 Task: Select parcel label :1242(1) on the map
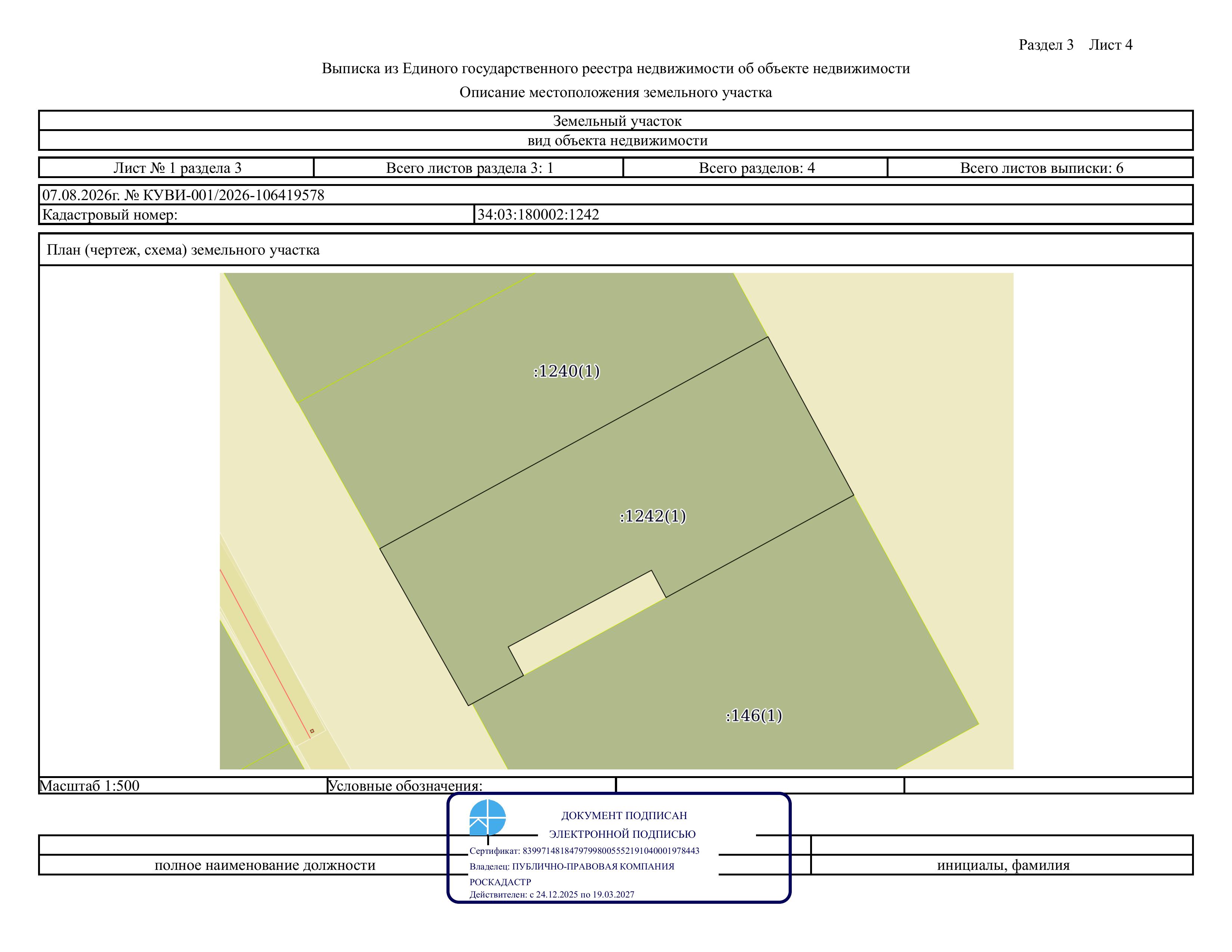[653, 516]
